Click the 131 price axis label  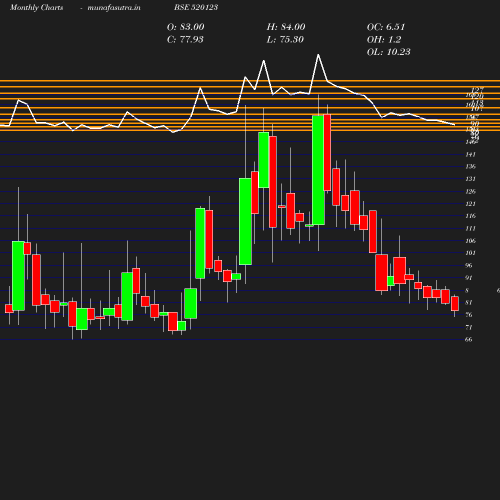471,179
